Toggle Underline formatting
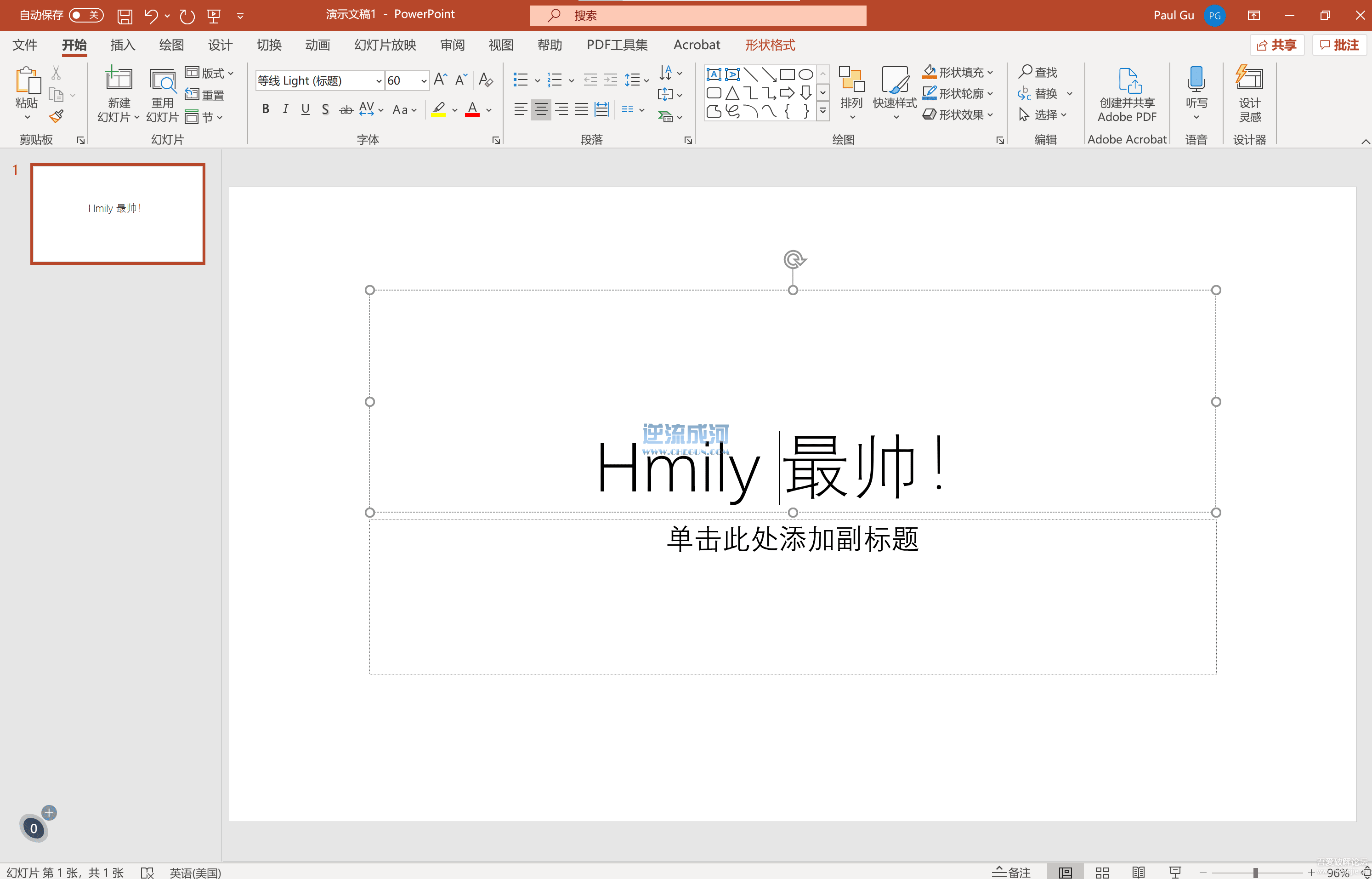The height and width of the screenshot is (879, 1372). coord(305,109)
